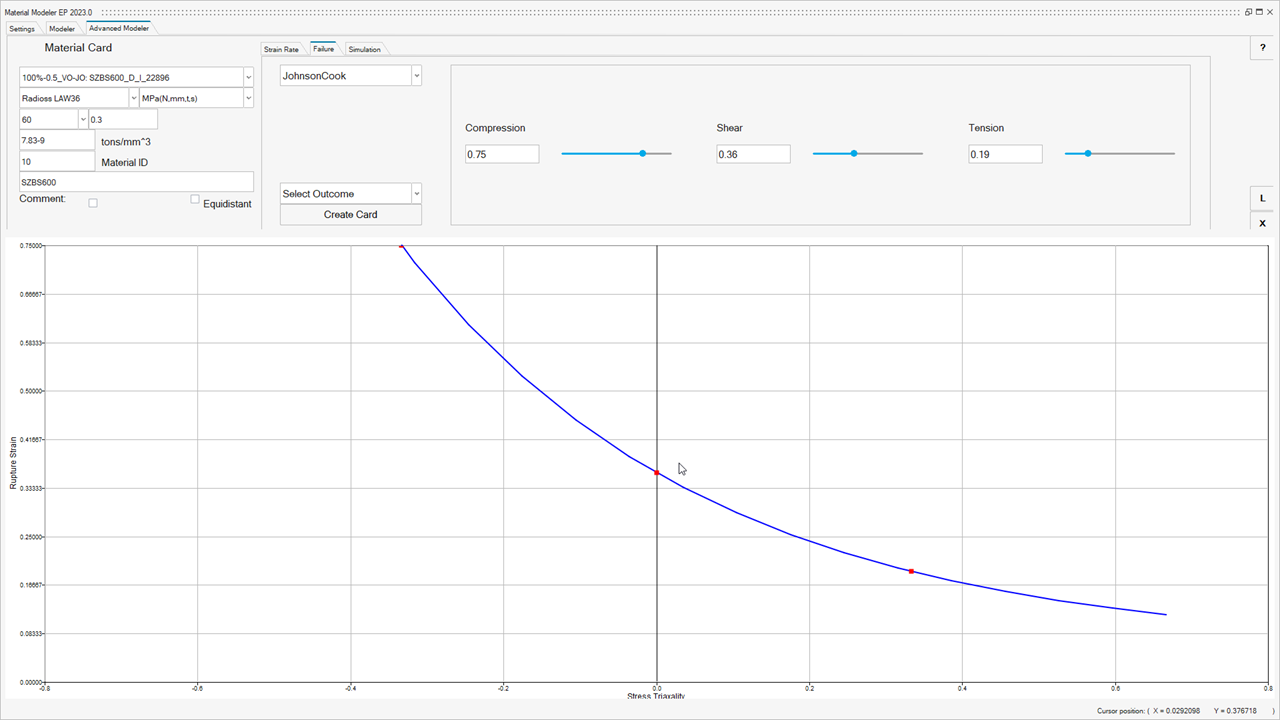Viewport: 1280px width, 720px height.
Task: Open the Simulation tab
Action: 364,49
